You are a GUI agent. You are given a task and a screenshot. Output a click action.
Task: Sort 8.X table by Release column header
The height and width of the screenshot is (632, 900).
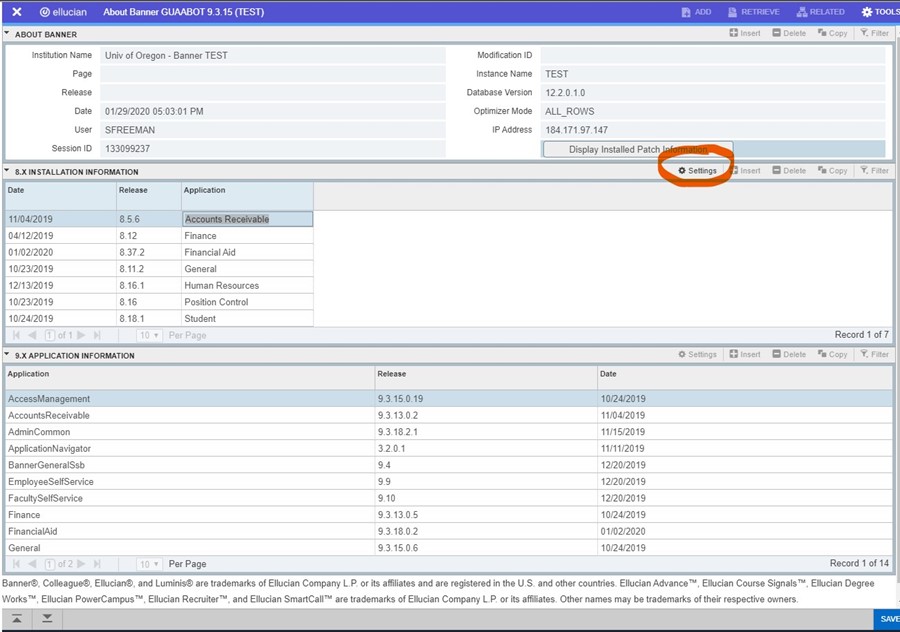149,196
